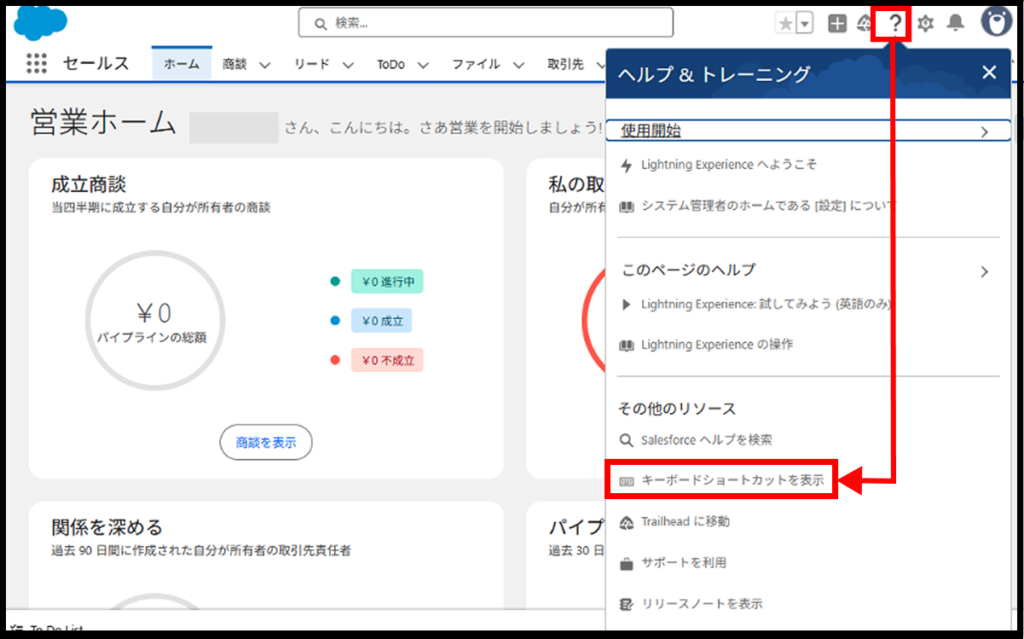Expand the 商談 tab dropdown chevron
Viewport: 1024px width, 639px height.
(x=265, y=65)
